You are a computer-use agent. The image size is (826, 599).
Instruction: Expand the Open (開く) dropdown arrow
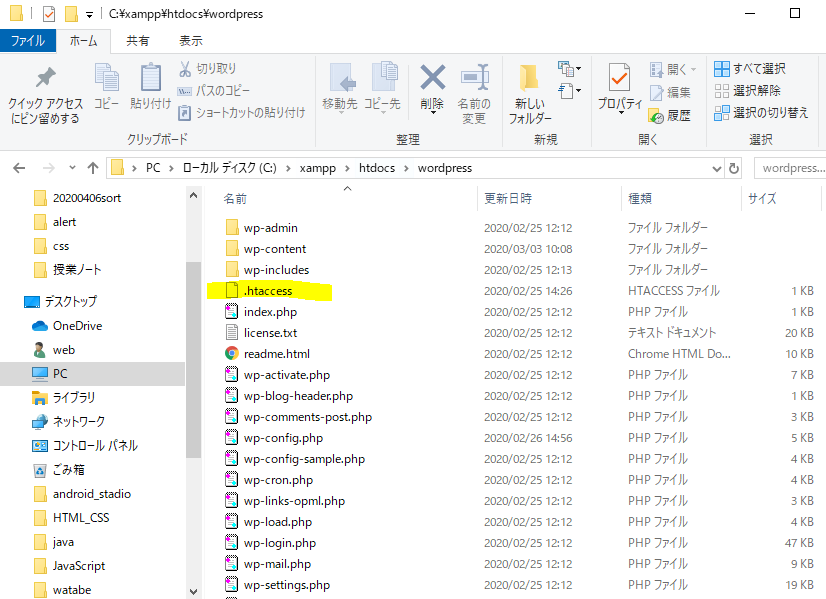point(693,70)
